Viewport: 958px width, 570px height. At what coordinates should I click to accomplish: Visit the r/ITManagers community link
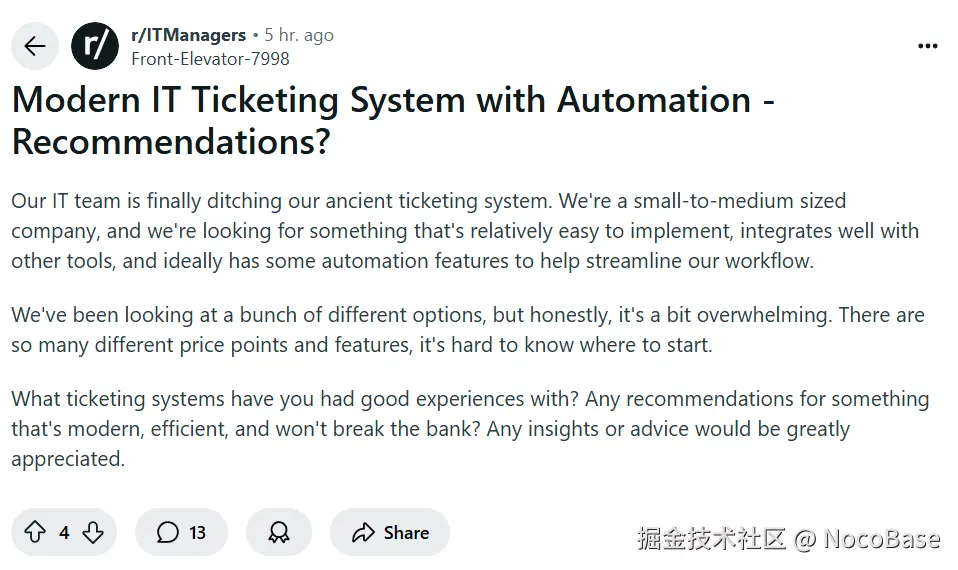pos(188,35)
